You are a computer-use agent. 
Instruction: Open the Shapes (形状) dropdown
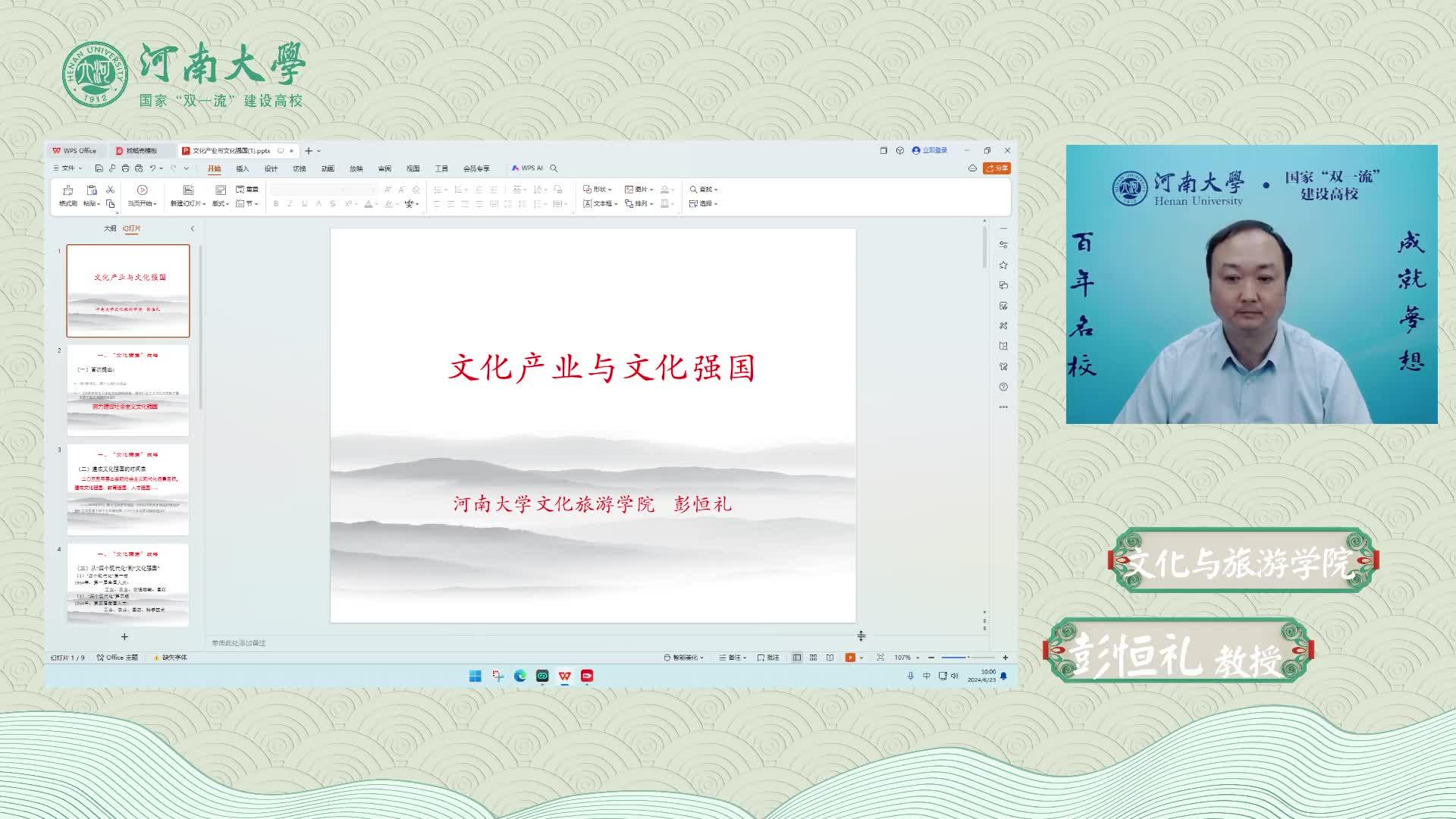coord(598,189)
